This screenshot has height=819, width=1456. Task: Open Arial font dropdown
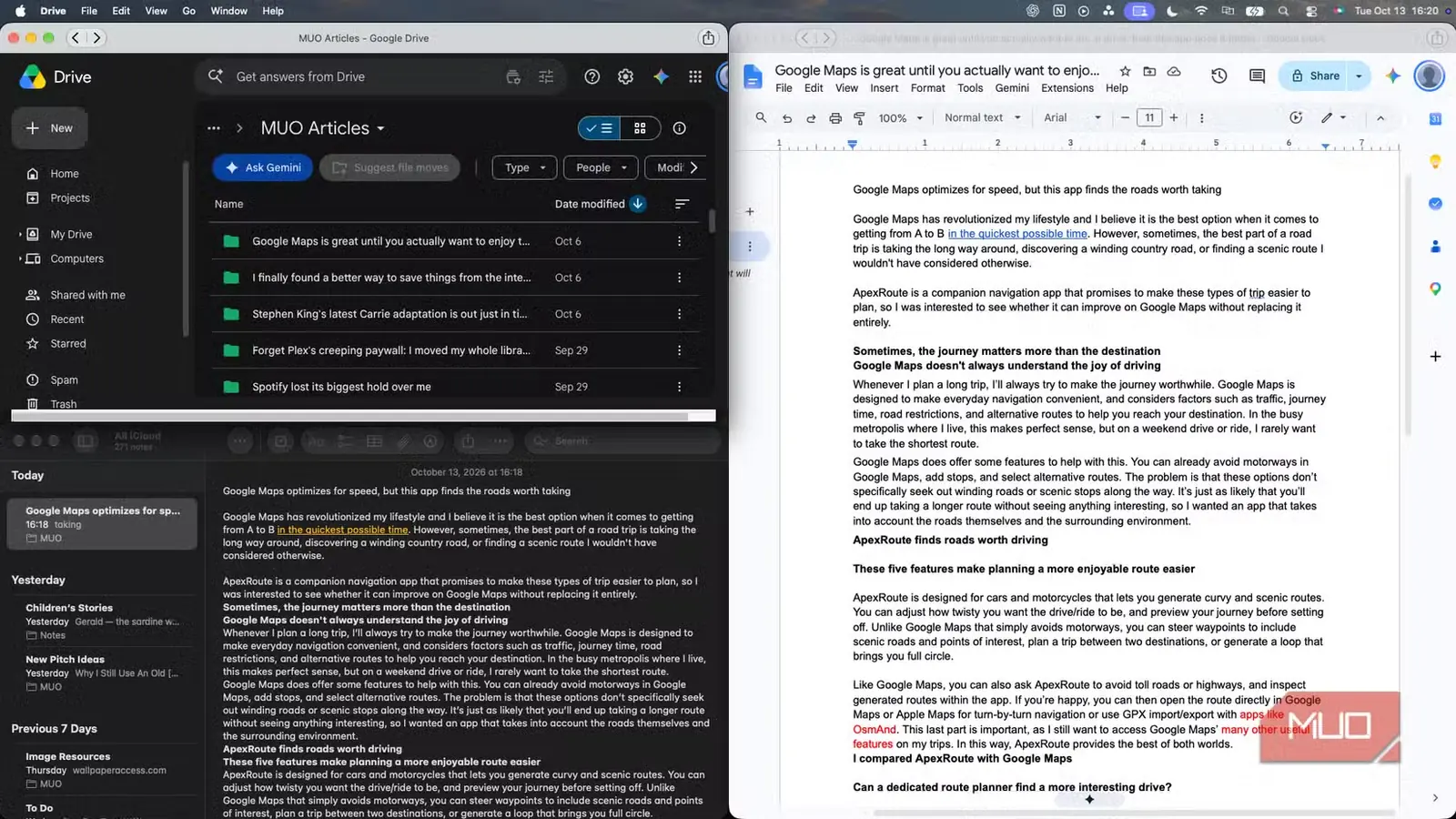point(1072,118)
